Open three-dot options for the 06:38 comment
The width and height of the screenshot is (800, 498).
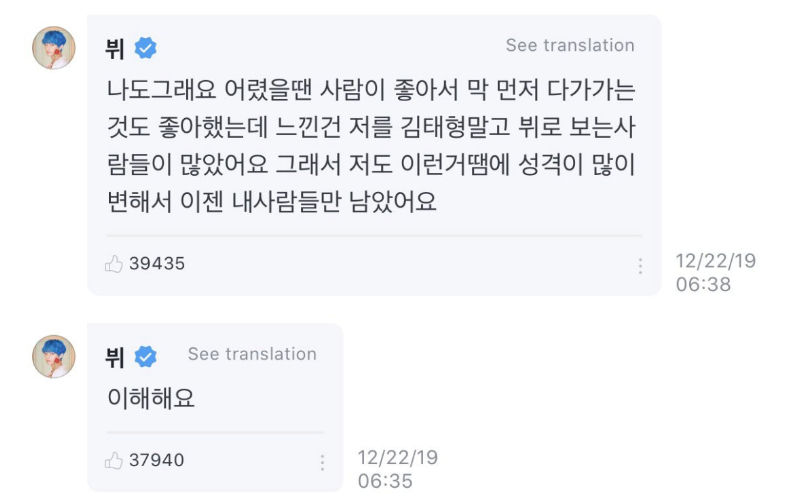click(640, 266)
